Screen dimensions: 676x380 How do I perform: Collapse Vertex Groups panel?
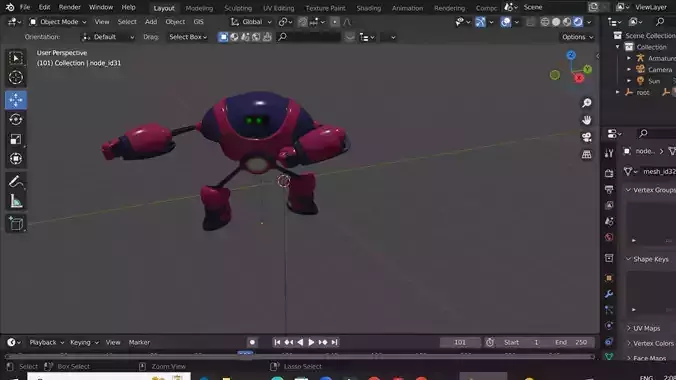point(628,190)
